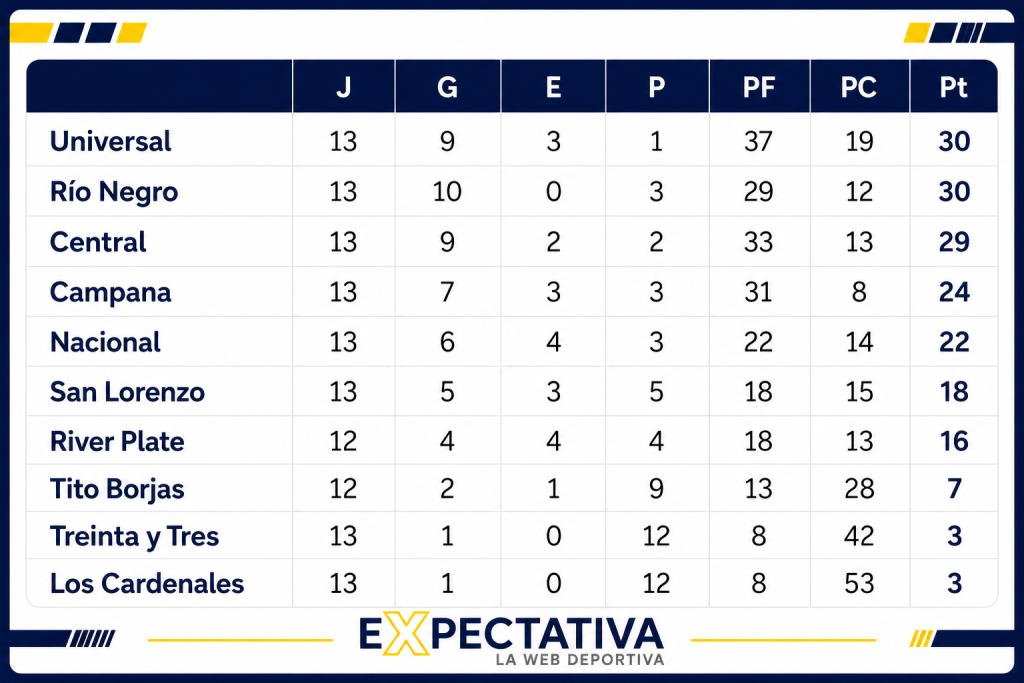Select the Los Cardenales team name
This screenshot has height=683, width=1024.
pos(147,583)
